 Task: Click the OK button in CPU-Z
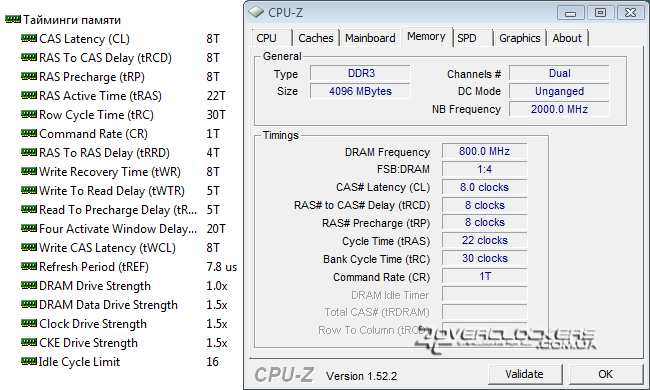tap(606, 374)
